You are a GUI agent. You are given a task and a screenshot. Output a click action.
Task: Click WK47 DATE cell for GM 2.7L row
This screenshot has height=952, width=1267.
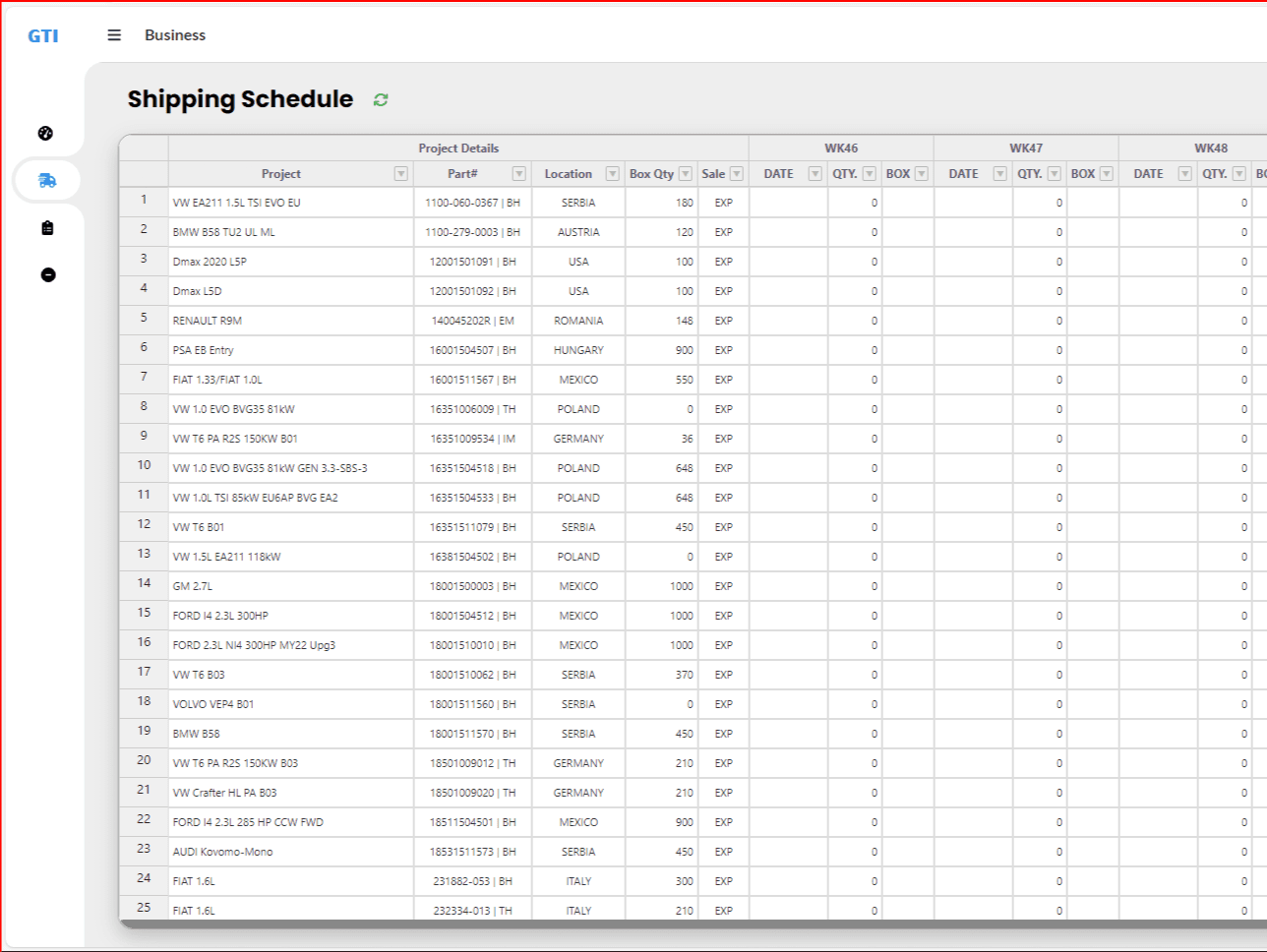click(974, 586)
